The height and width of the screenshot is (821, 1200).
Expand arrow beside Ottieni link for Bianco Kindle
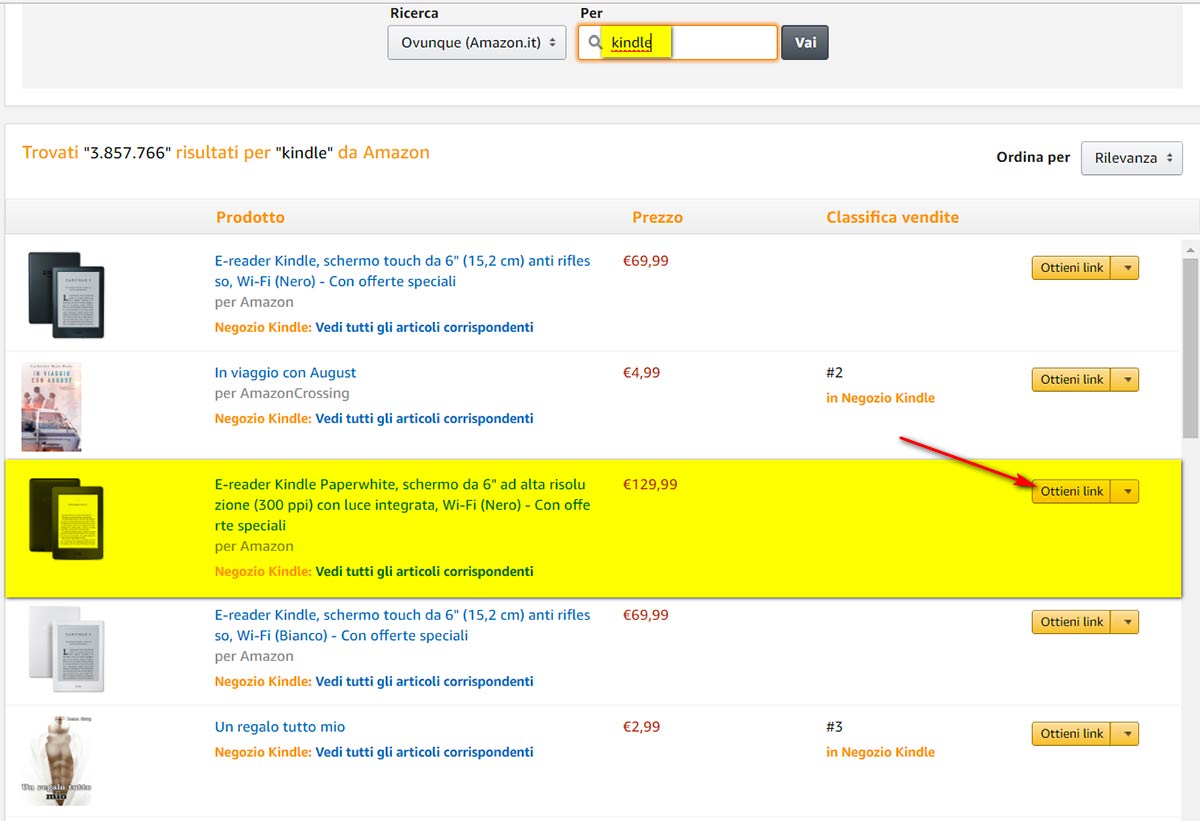[x=1126, y=622]
